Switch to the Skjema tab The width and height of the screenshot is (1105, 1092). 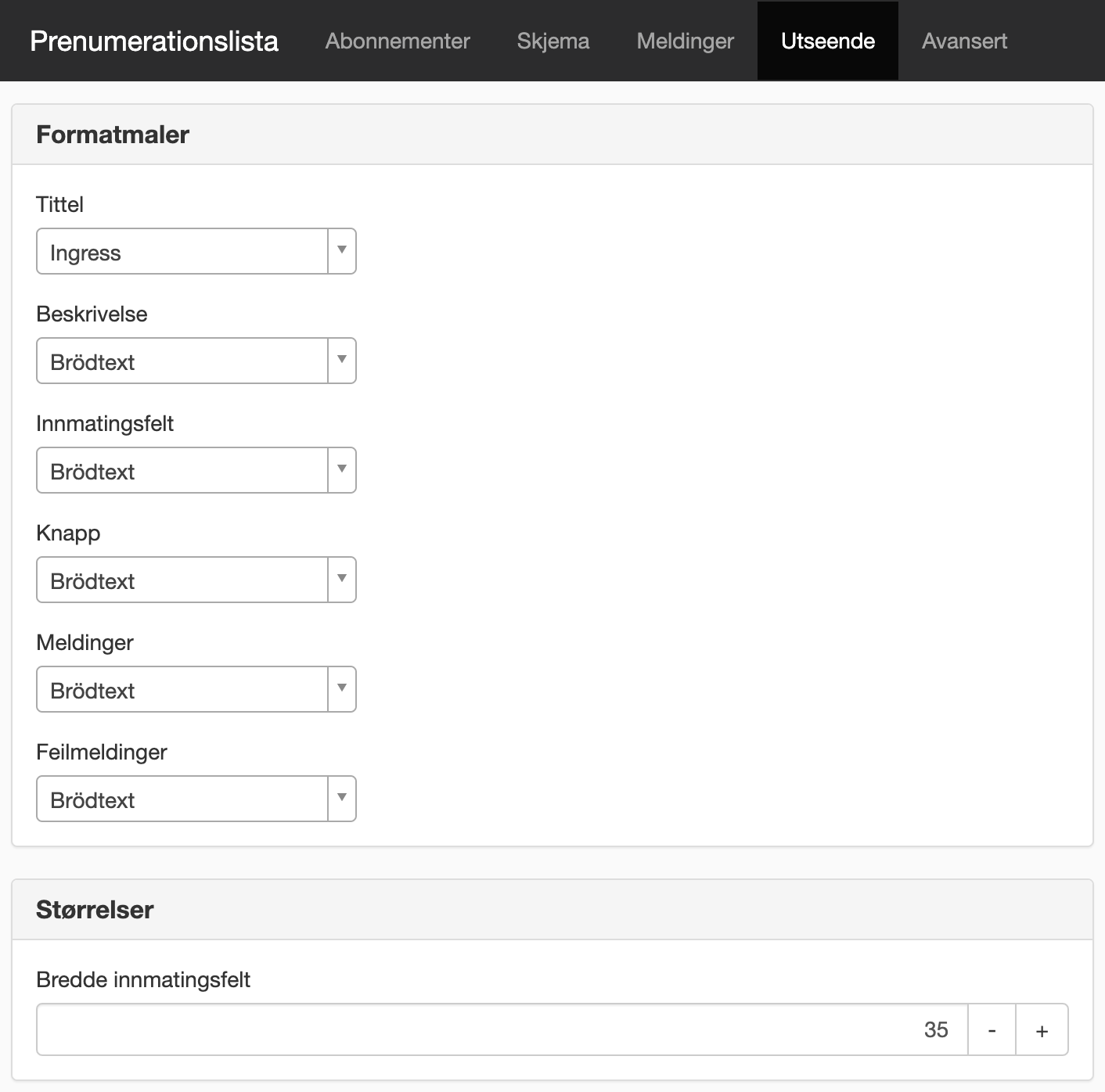(553, 41)
